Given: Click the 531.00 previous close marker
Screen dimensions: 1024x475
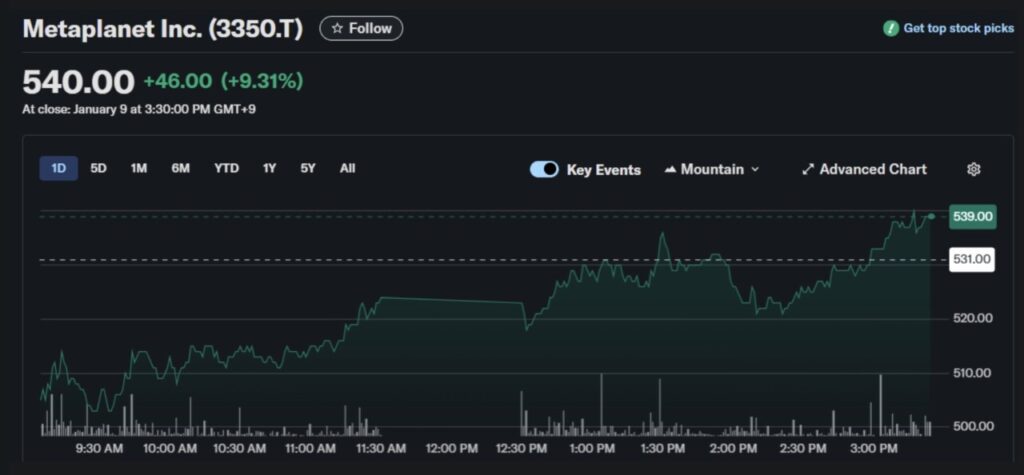Looking at the screenshot, I should pyautogui.click(x=972, y=260).
